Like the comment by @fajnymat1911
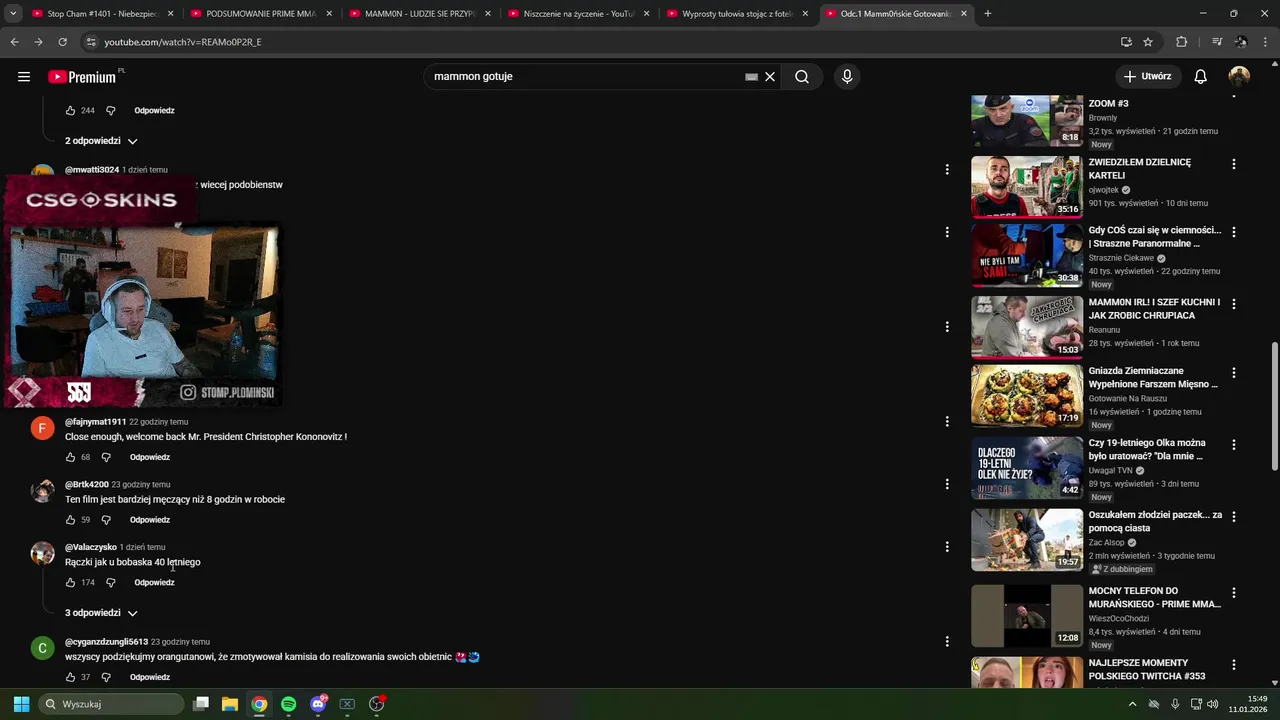Viewport: 1280px width, 720px height. click(70, 457)
